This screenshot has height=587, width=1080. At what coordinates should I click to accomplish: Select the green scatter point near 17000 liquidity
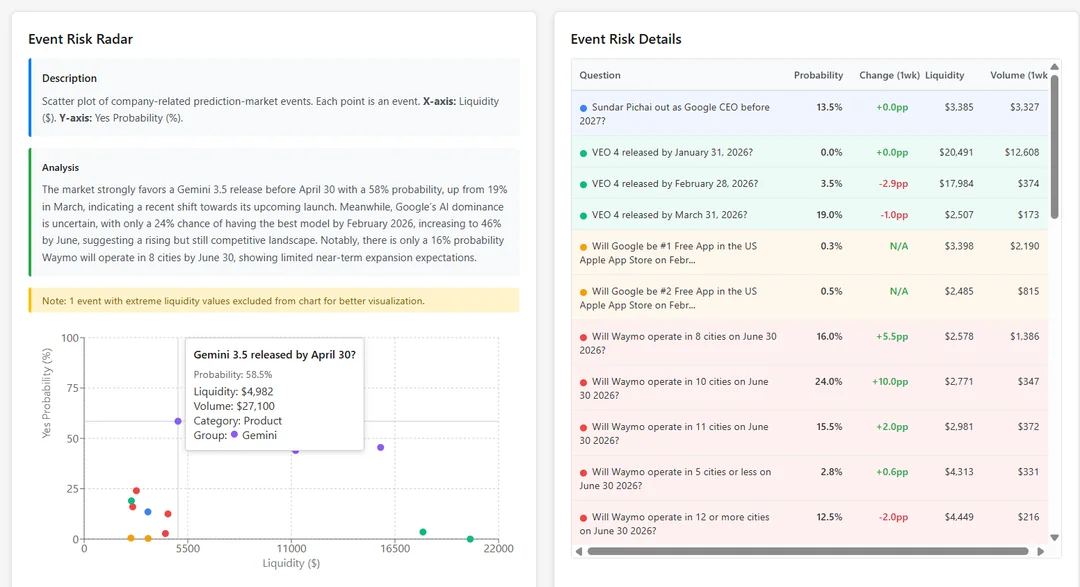(422, 531)
